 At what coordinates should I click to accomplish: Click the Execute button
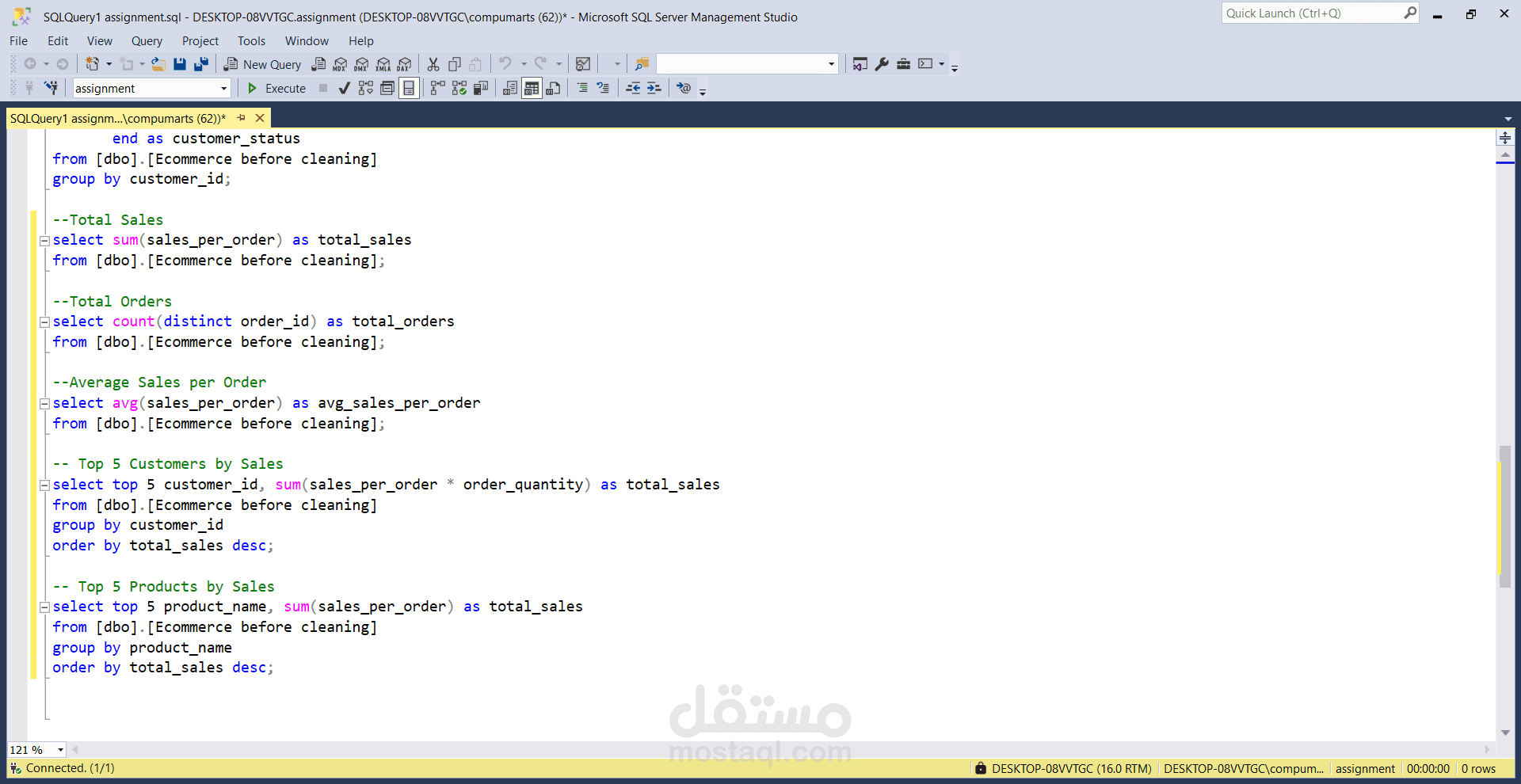click(x=276, y=88)
